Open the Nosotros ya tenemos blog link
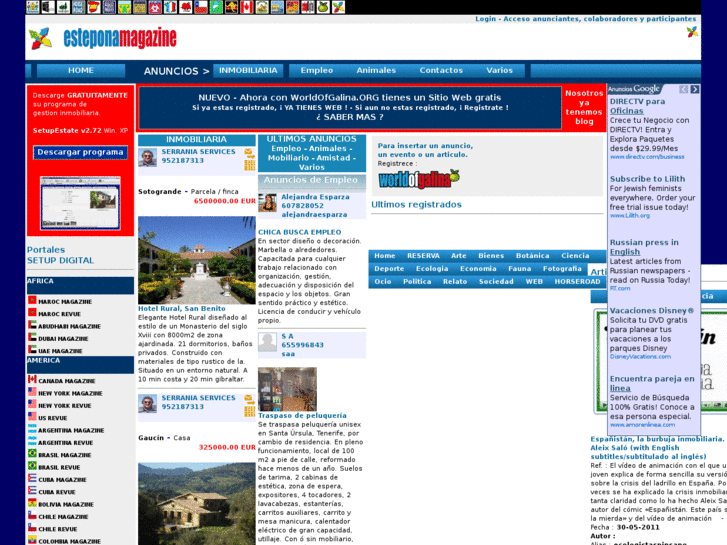 584,107
